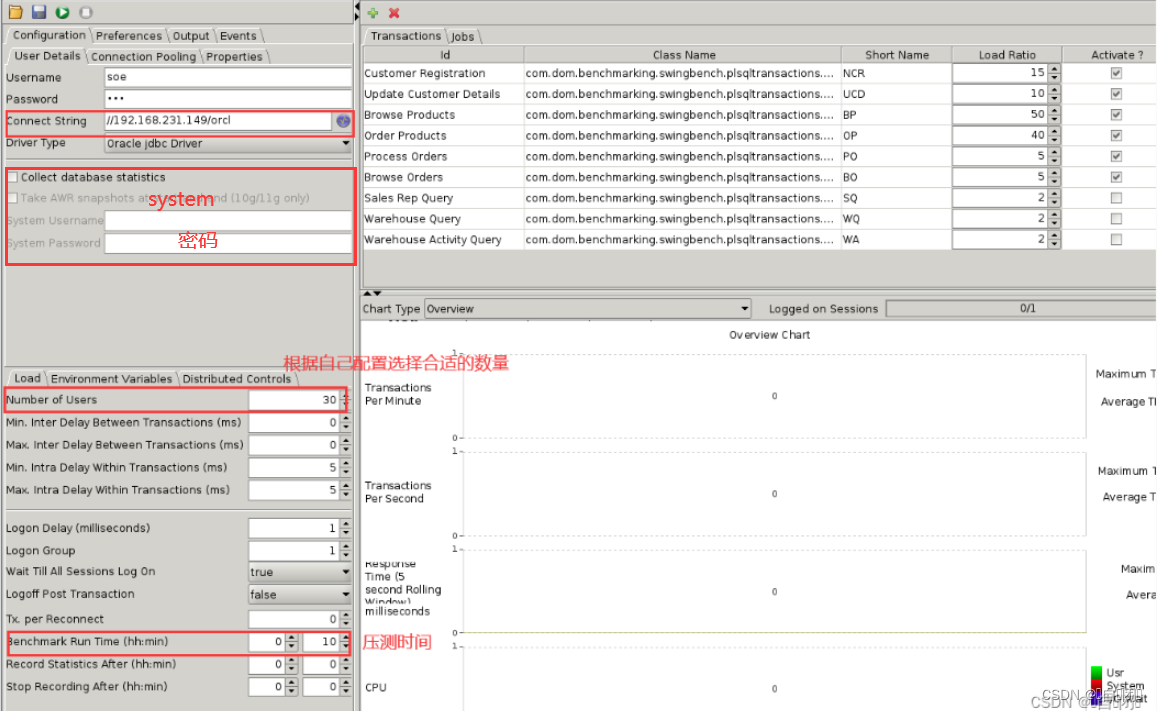Switch to the Preferences tab
The height and width of the screenshot is (711, 1157).
click(x=128, y=35)
